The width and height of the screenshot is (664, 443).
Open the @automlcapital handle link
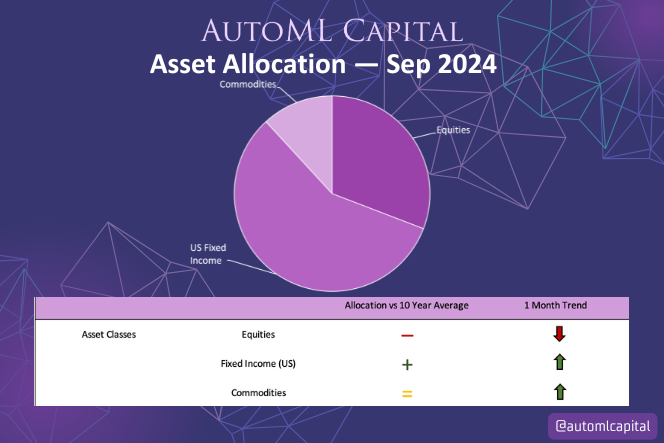click(x=601, y=425)
